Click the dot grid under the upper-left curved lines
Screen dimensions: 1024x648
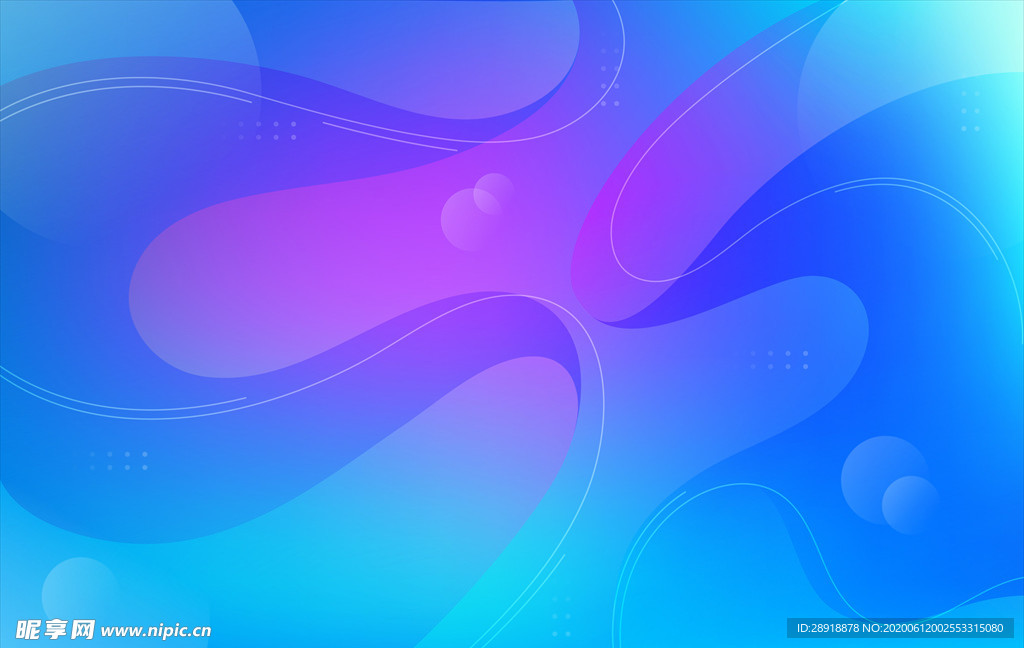click(267, 130)
